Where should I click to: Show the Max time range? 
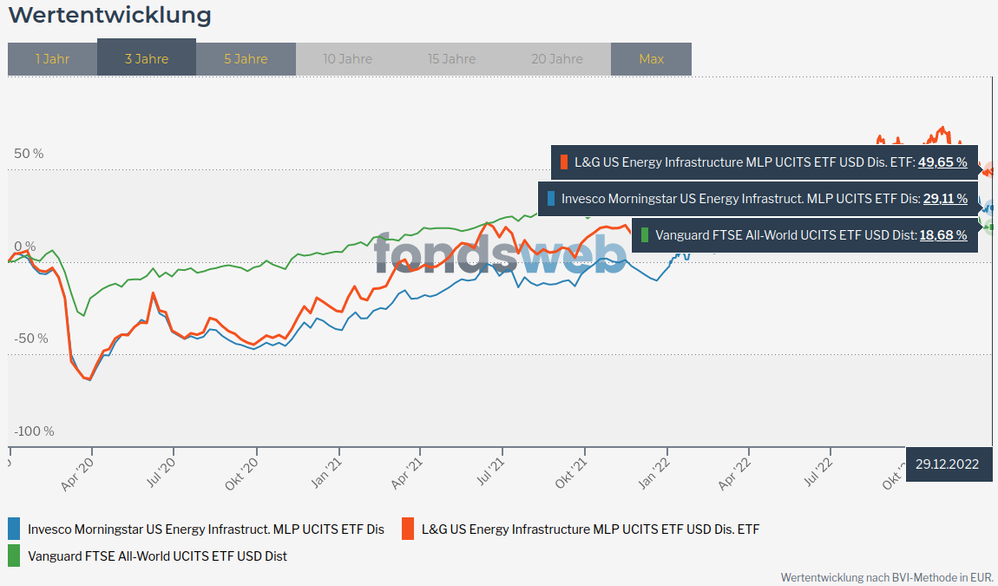[651, 59]
